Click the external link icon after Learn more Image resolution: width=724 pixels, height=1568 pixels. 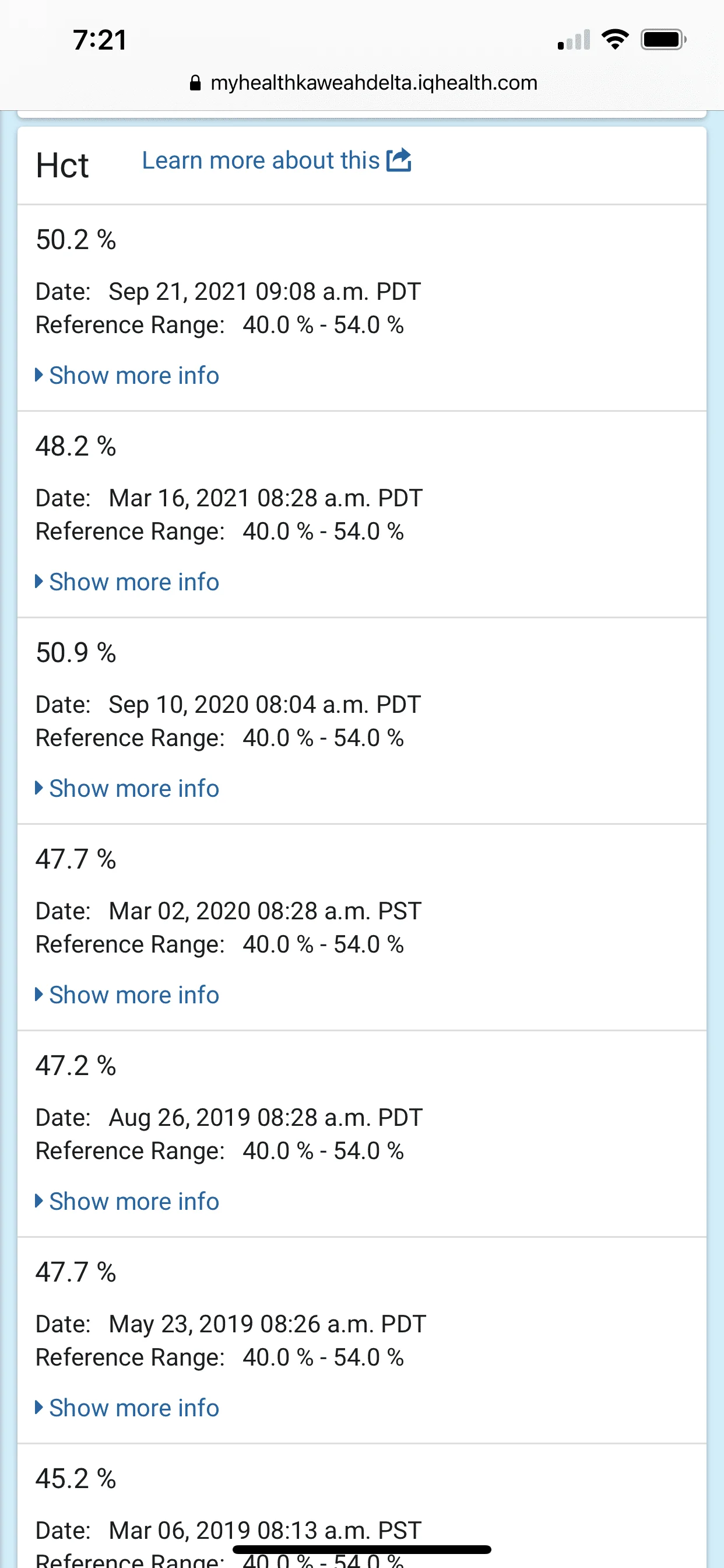coord(399,160)
